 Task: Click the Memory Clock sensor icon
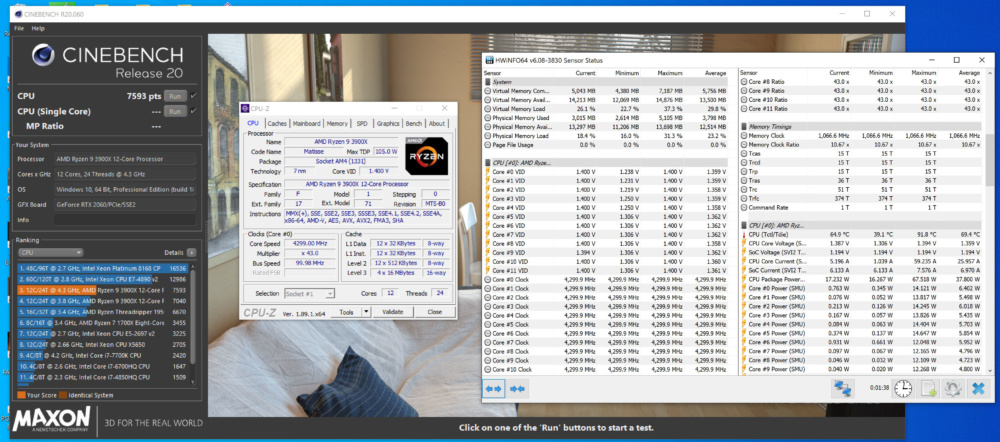click(744, 136)
